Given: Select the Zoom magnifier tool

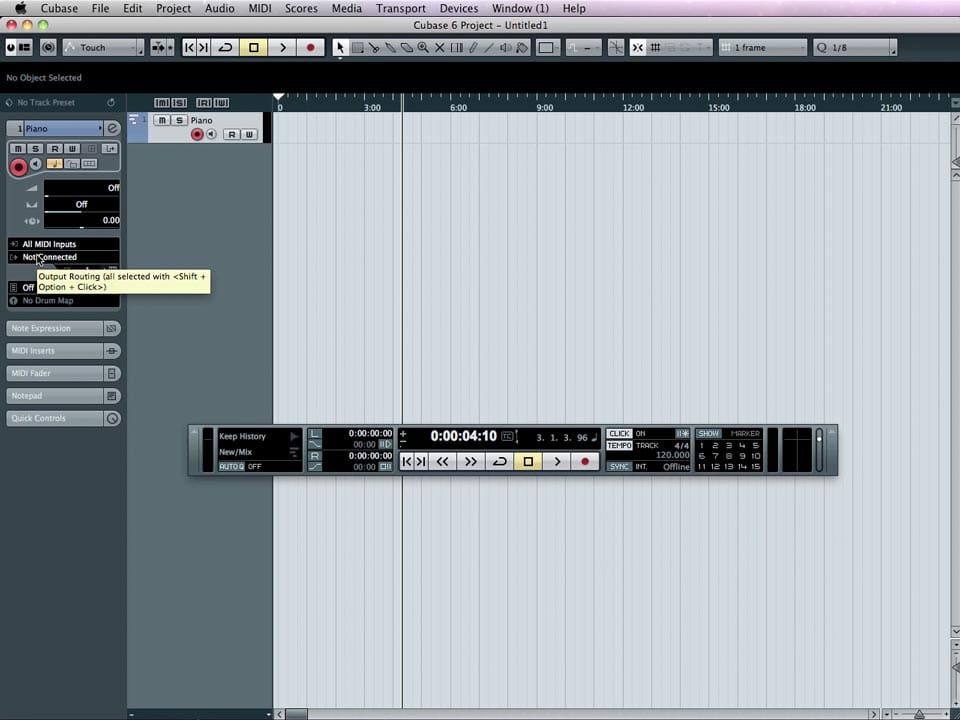Looking at the screenshot, I should pyautogui.click(x=423, y=48).
